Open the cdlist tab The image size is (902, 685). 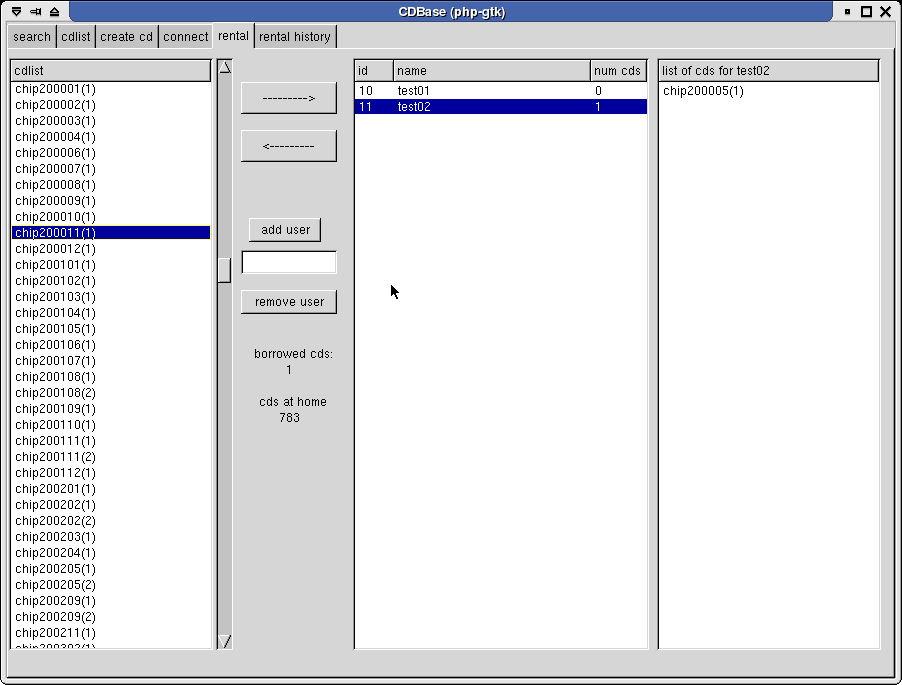tap(75, 37)
